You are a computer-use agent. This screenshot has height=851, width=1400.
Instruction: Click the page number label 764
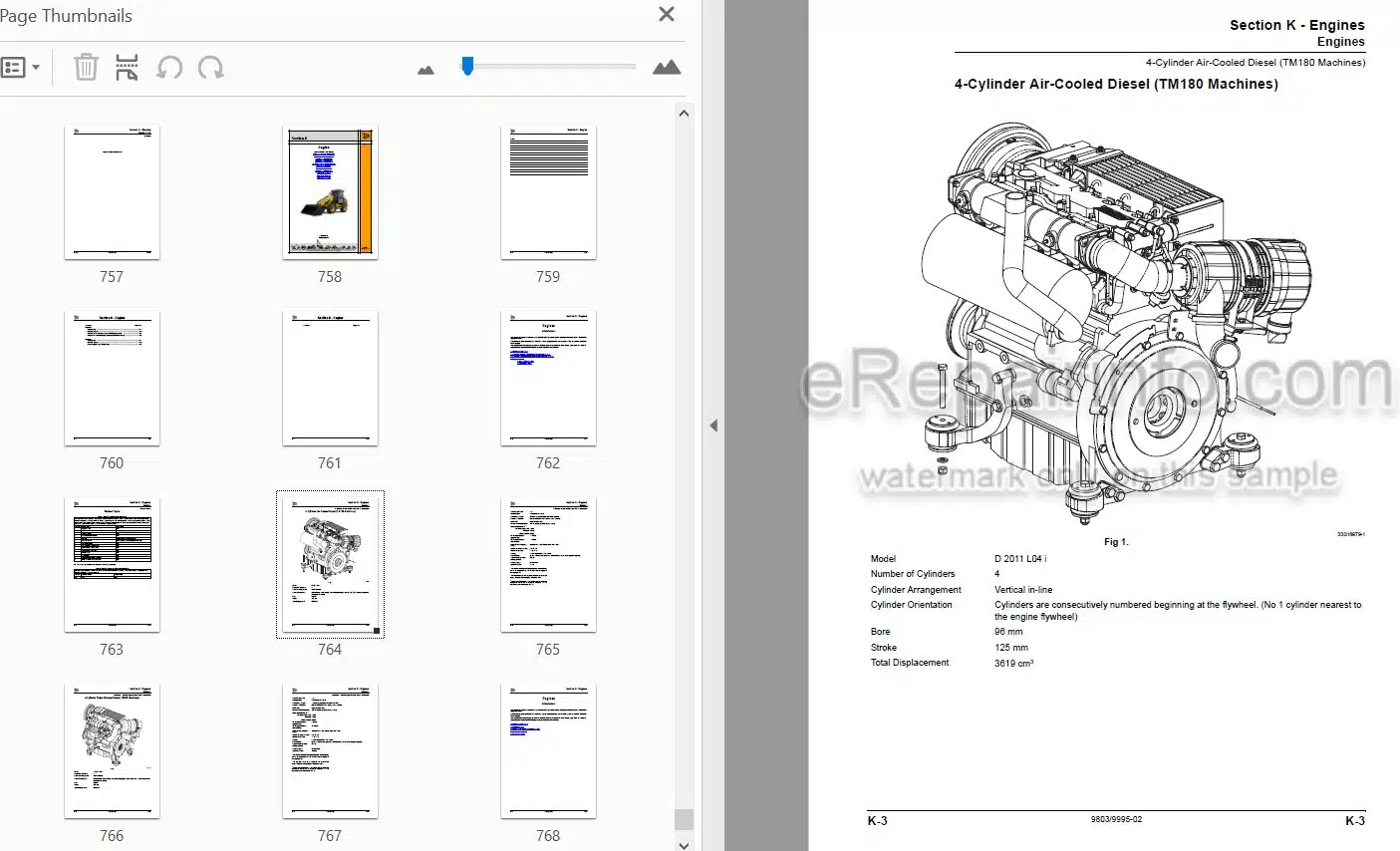click(330, 650)
